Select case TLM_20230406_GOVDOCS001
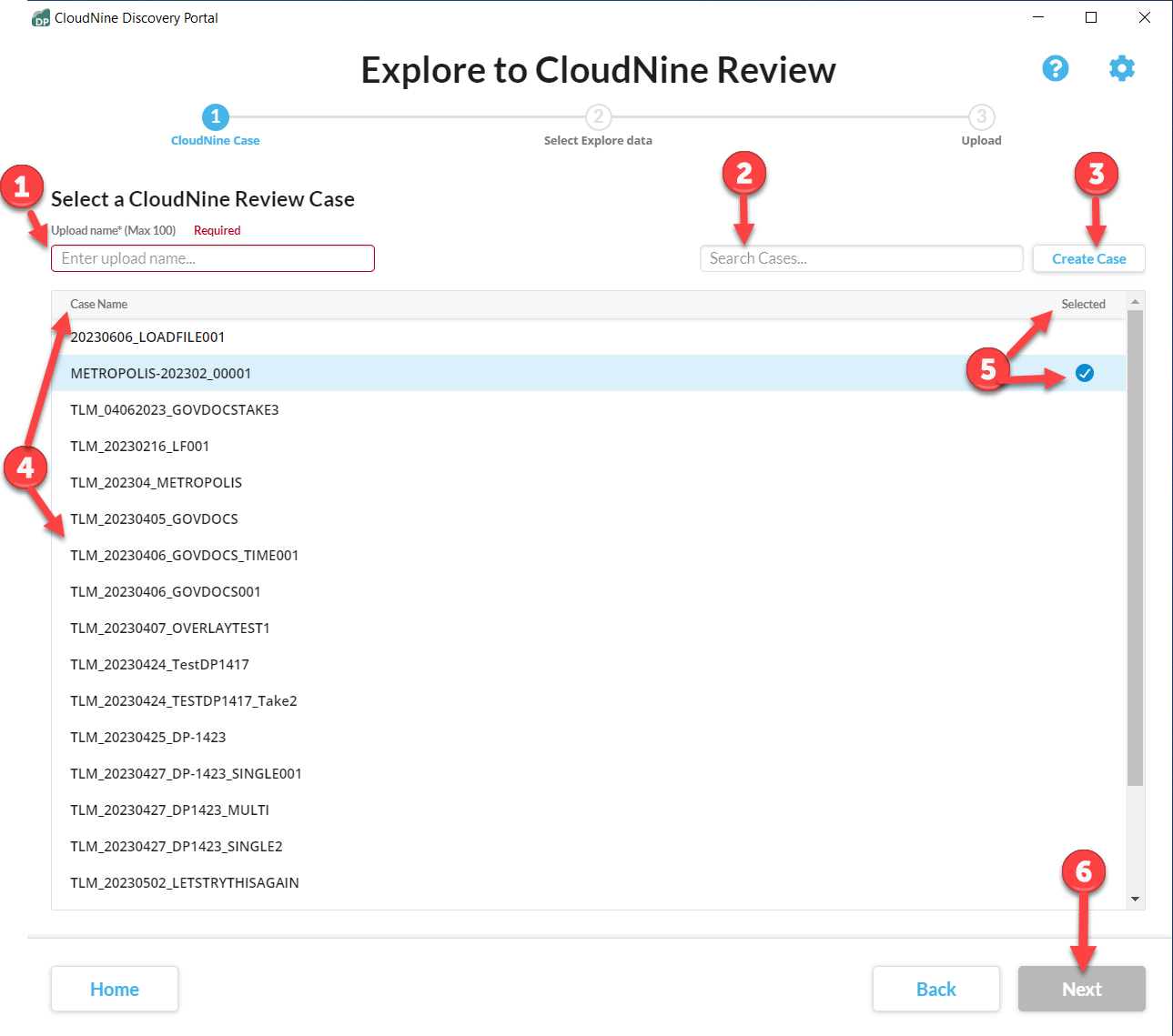 tap(589, 591)
